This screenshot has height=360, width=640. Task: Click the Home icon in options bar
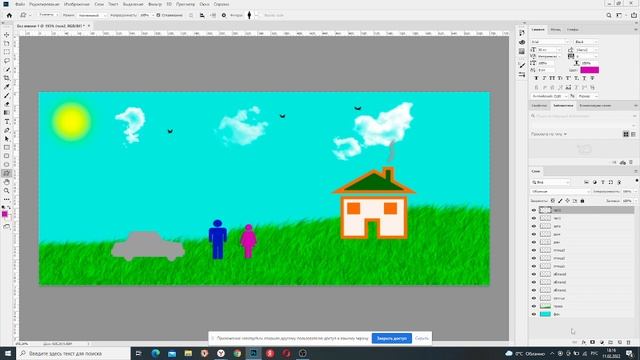click(x=9, y=15)
